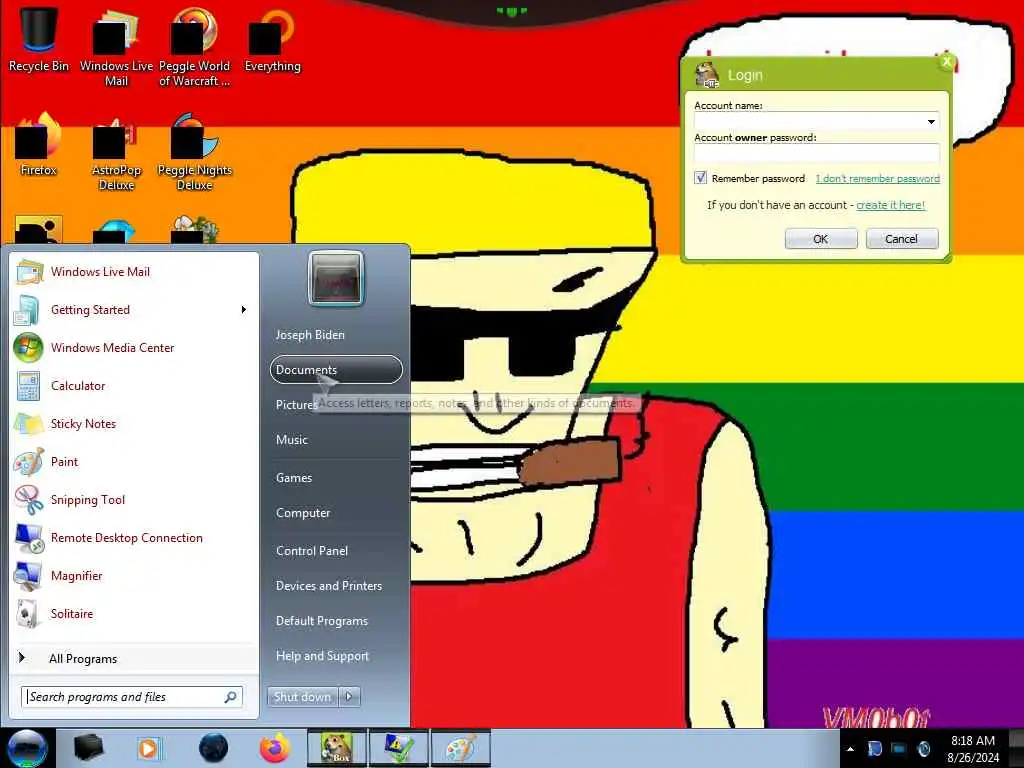This screenshot has height=768, width=1024.
Task: Open the Account name dropdown
Action: [x=931, y=122]
